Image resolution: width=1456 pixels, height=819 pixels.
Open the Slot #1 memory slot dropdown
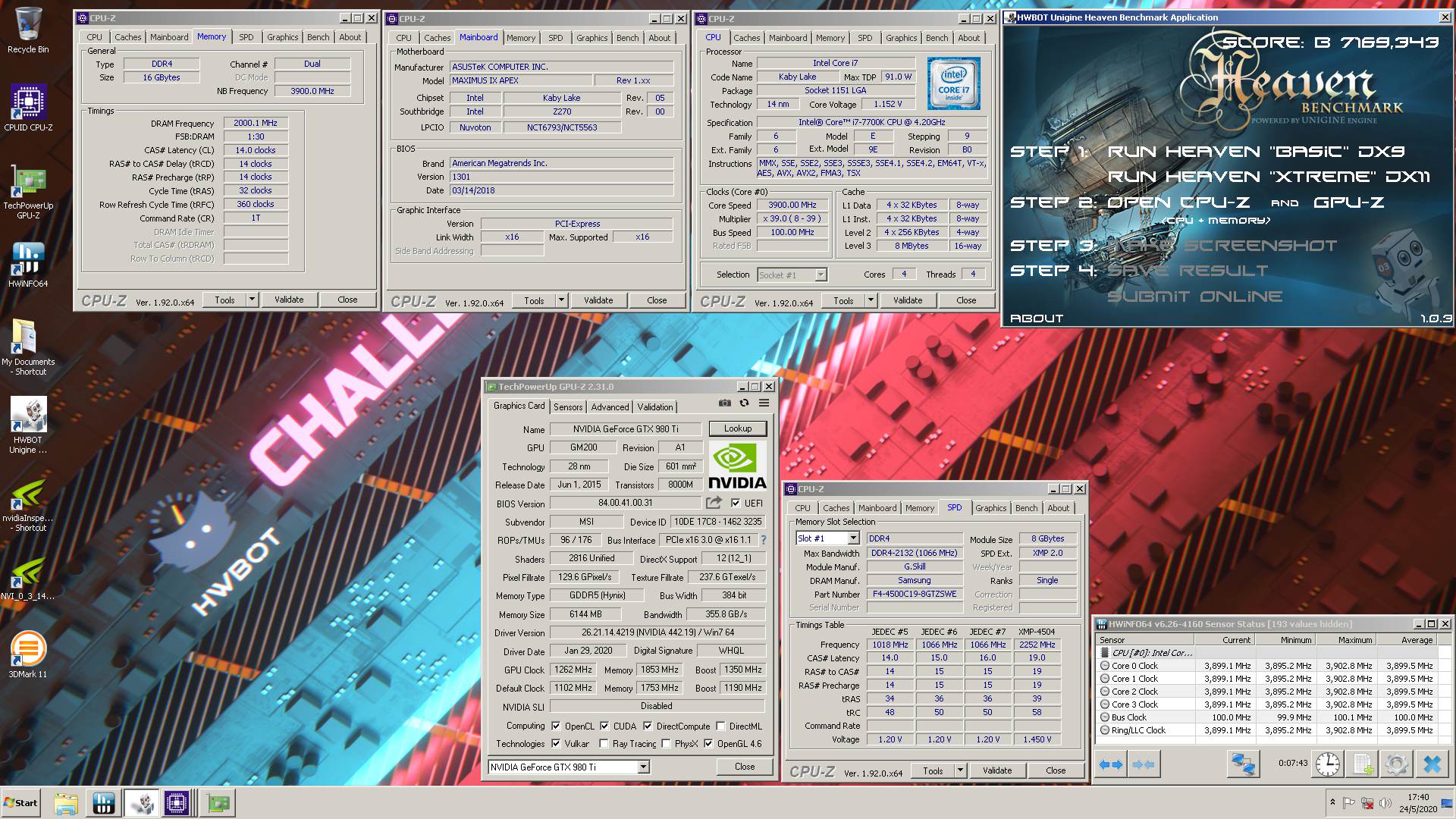tap(853, 538)
